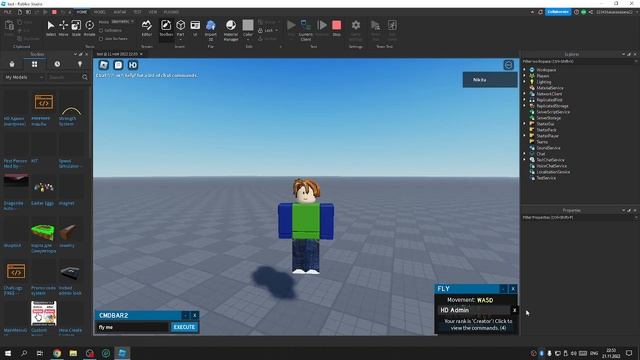
Task: Open the PLUGINS ribbon tab
Action: (x=171, y=12)
